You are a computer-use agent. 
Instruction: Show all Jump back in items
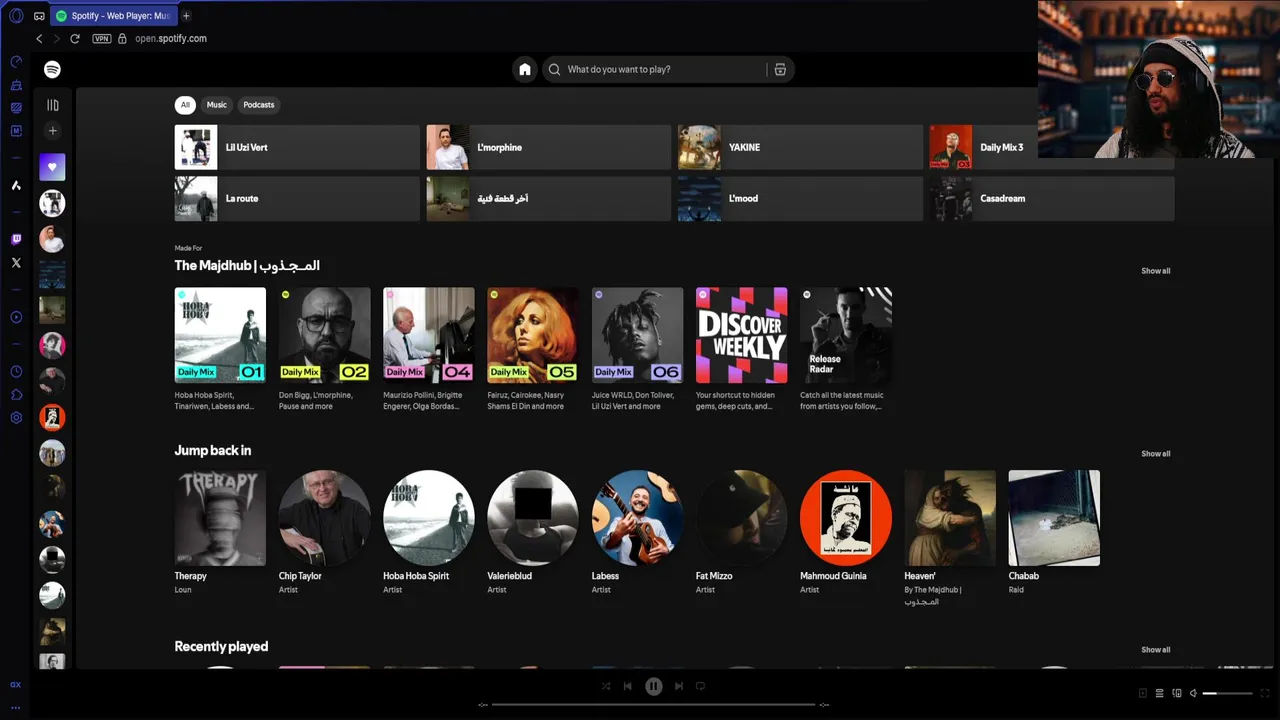point(1155,454)
